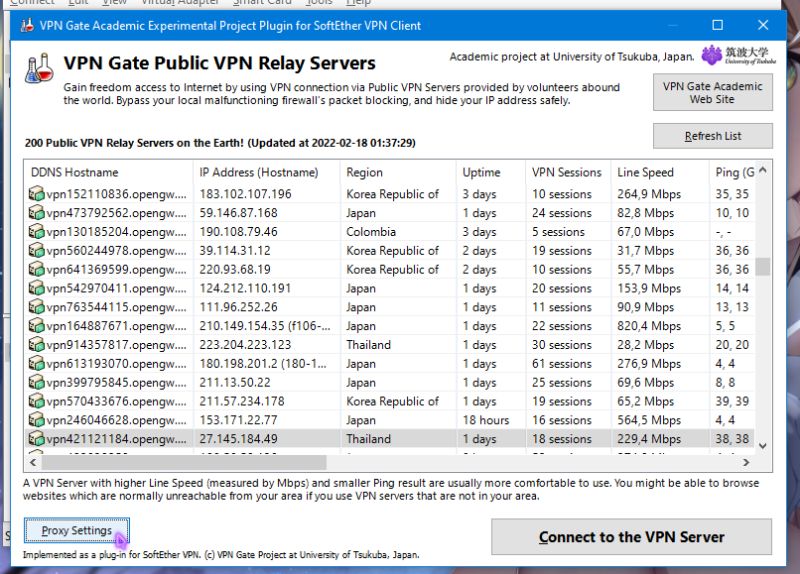This screenshot has width=800, height=574.
Task: Click the VPN Gate flask logo
Action: (39, 68)
